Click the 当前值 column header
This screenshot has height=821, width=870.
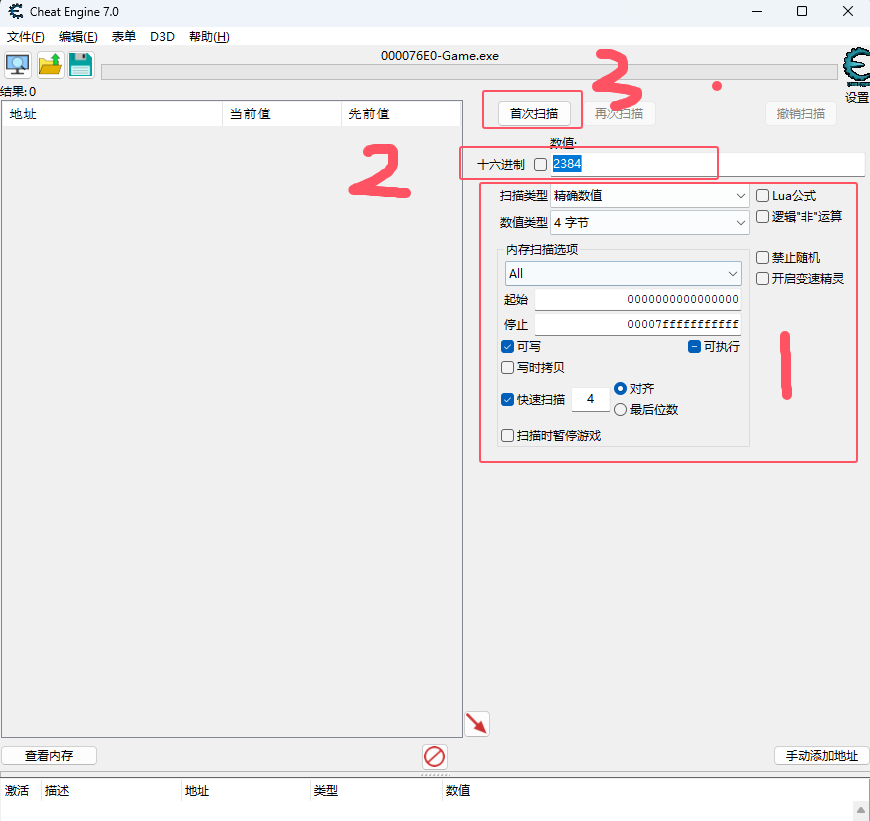coord(282,114)
